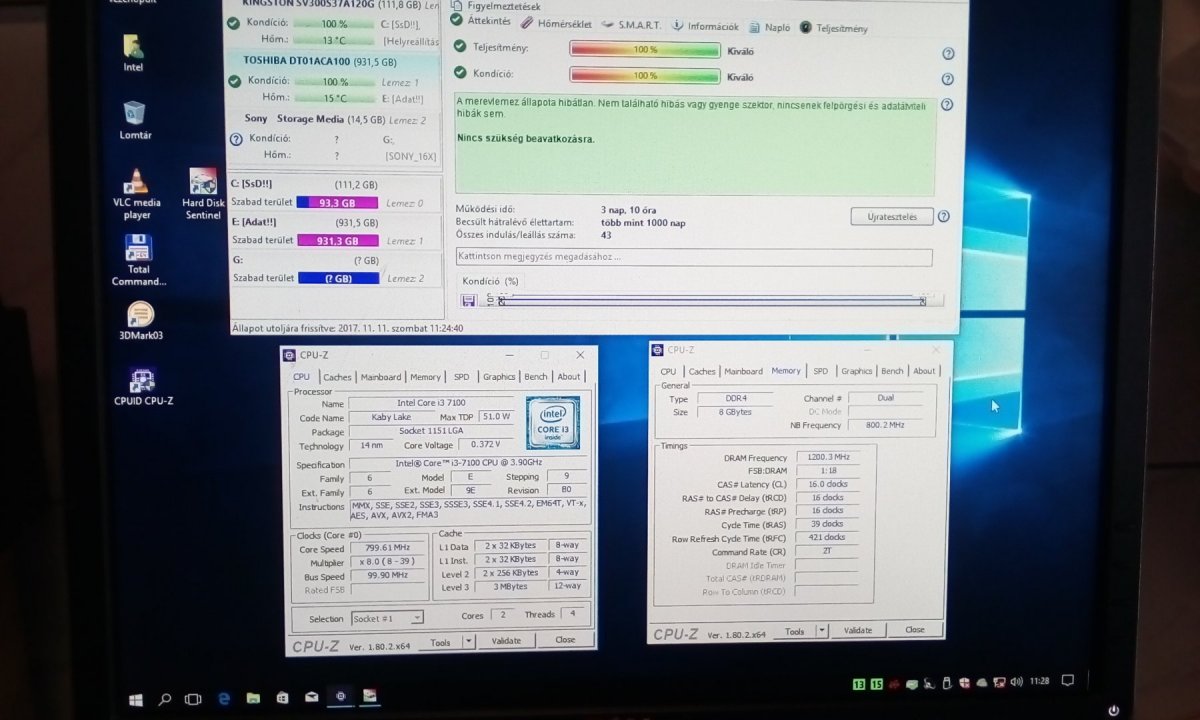Viewport: 1200px width, 720px height.
Task: Launch VLC media player from desktop
Action: [137, 194]
